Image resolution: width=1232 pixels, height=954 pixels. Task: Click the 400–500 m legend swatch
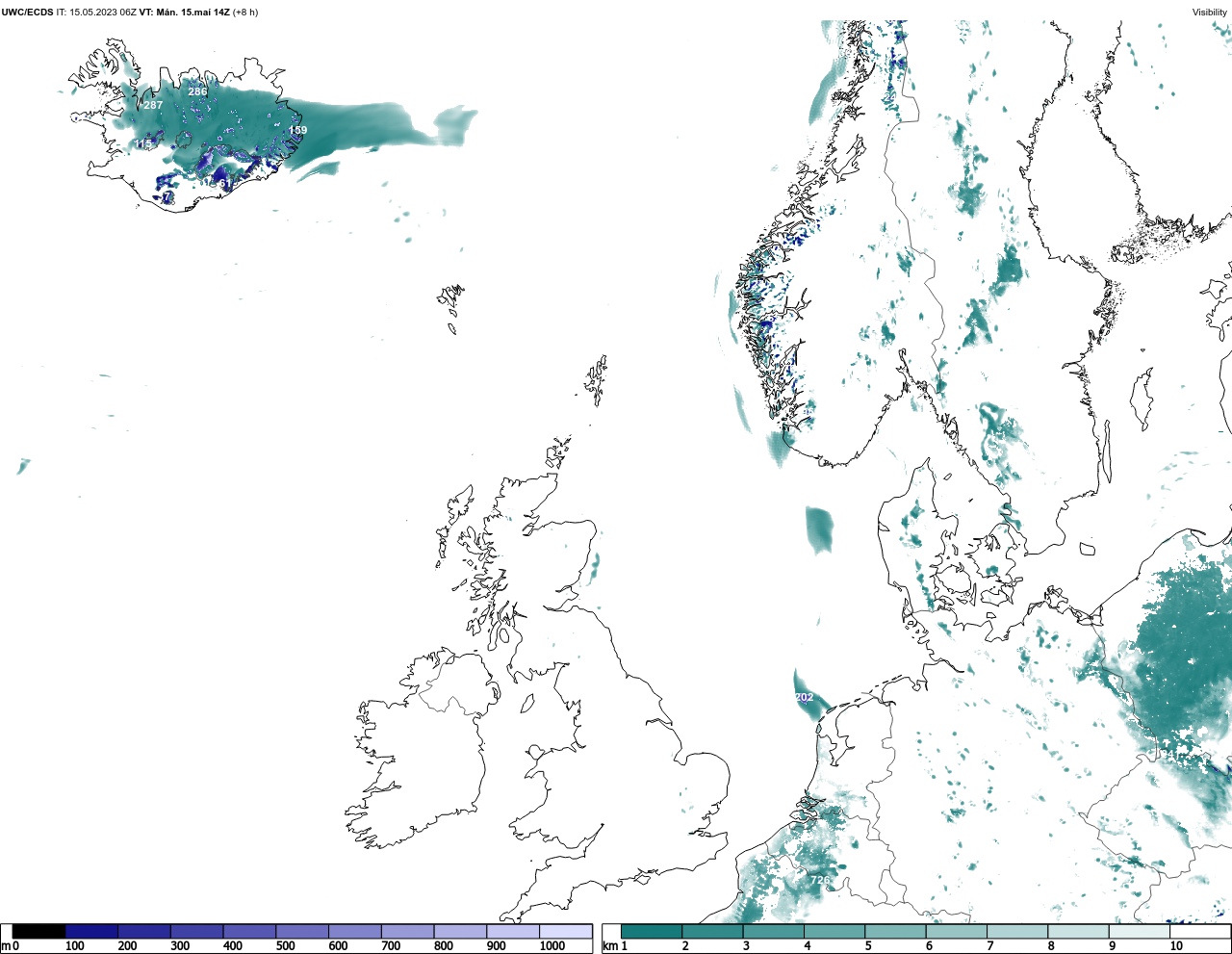249,932
